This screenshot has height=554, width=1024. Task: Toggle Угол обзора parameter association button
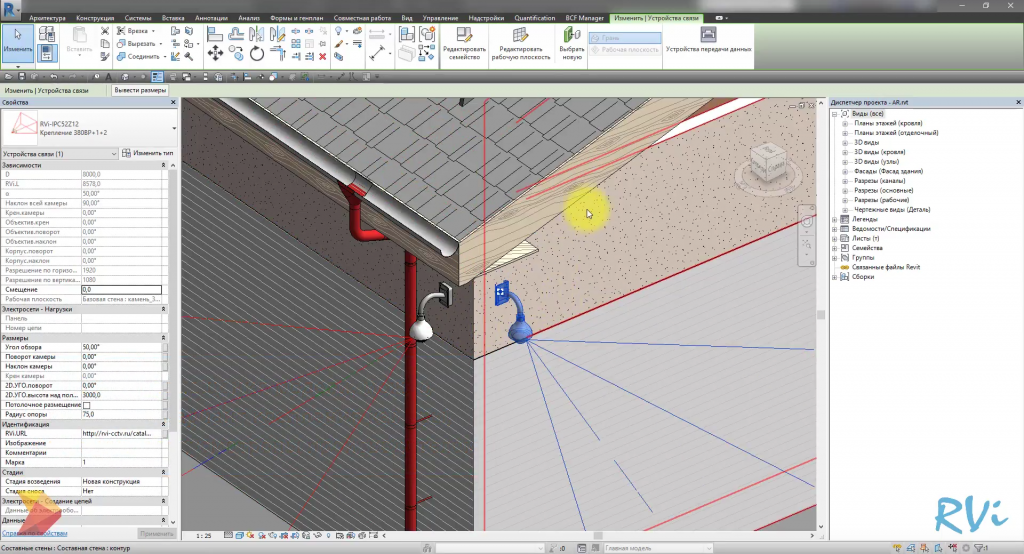[165, 347]
